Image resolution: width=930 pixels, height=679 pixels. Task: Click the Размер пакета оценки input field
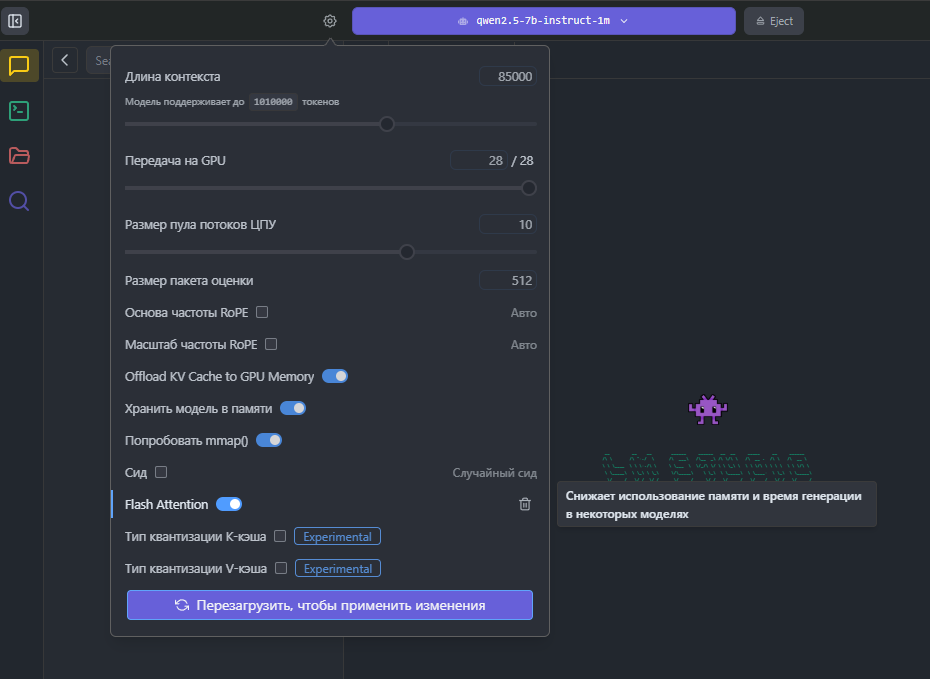coord(508,281)
